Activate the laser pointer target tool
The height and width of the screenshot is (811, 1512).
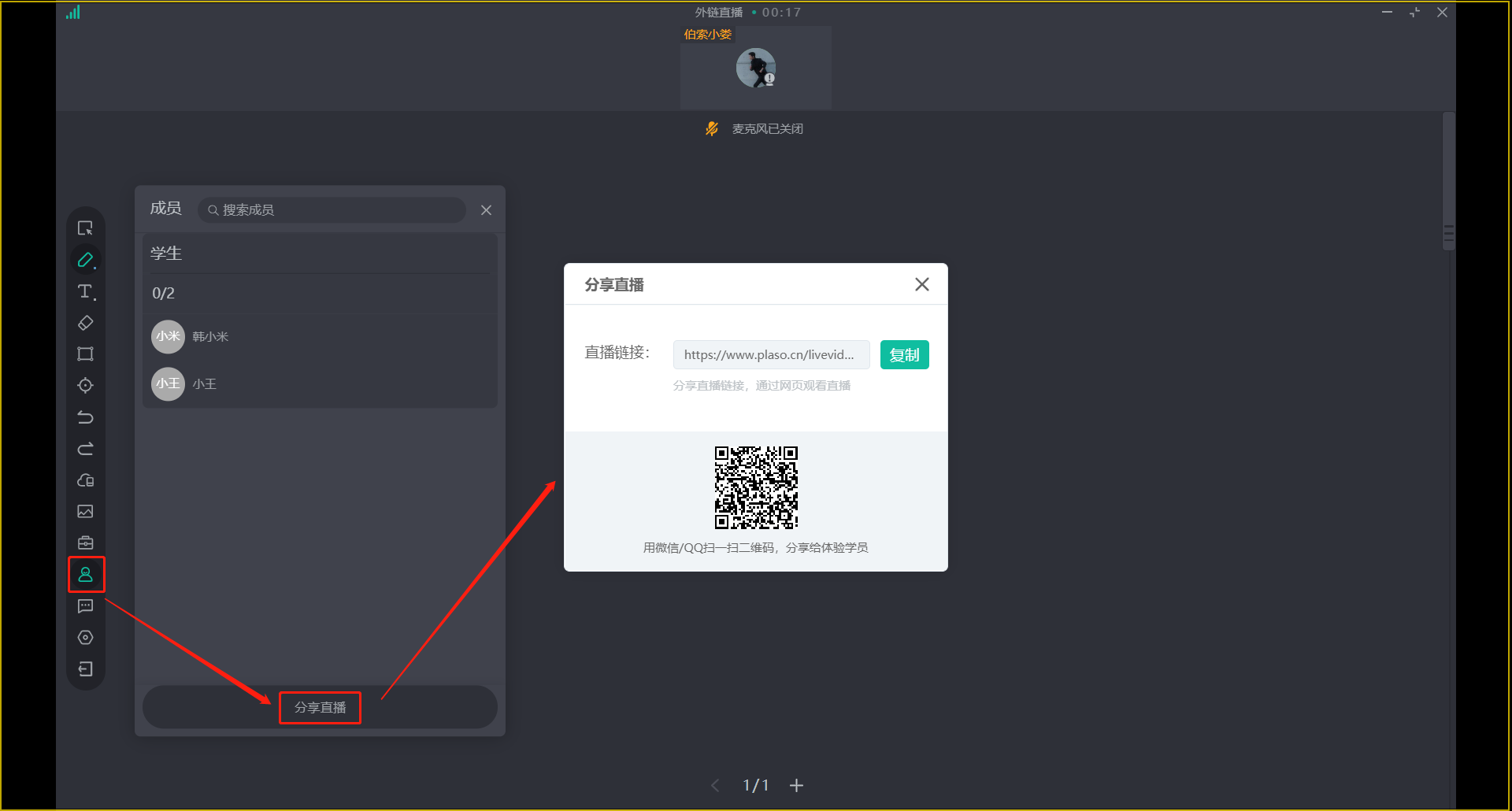[85, 386]
